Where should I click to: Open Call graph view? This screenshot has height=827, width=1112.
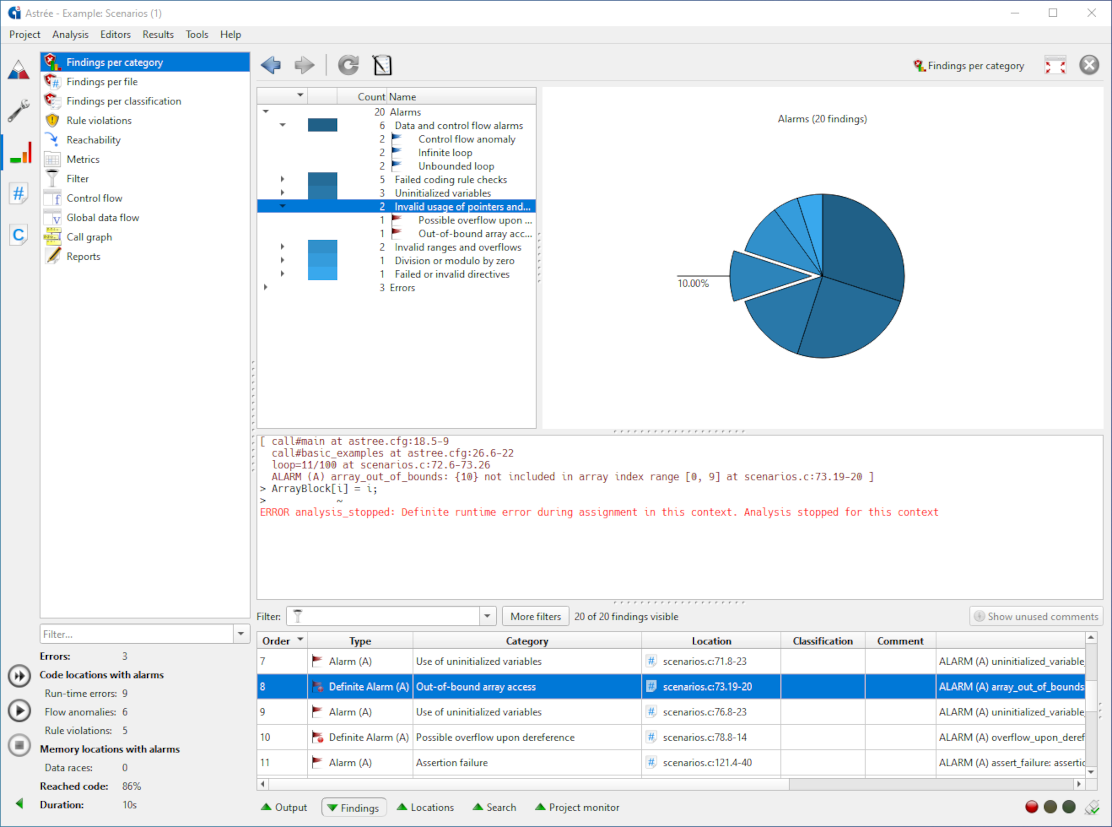(145, 237)
